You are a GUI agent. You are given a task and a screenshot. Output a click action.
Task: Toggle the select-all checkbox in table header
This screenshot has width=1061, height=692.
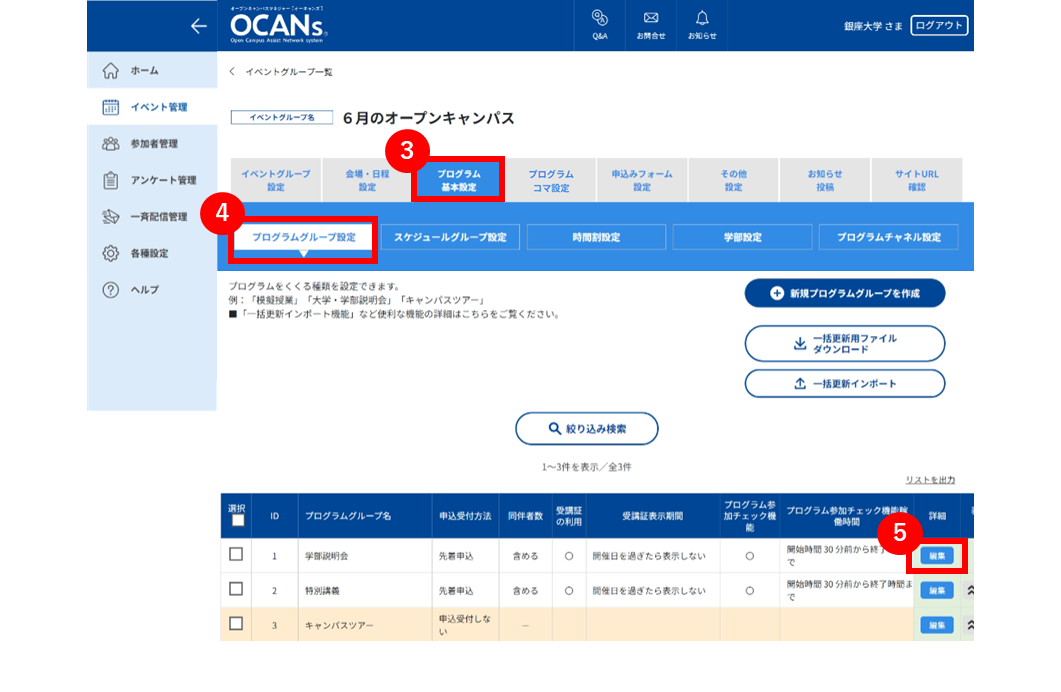pos(238,520)
